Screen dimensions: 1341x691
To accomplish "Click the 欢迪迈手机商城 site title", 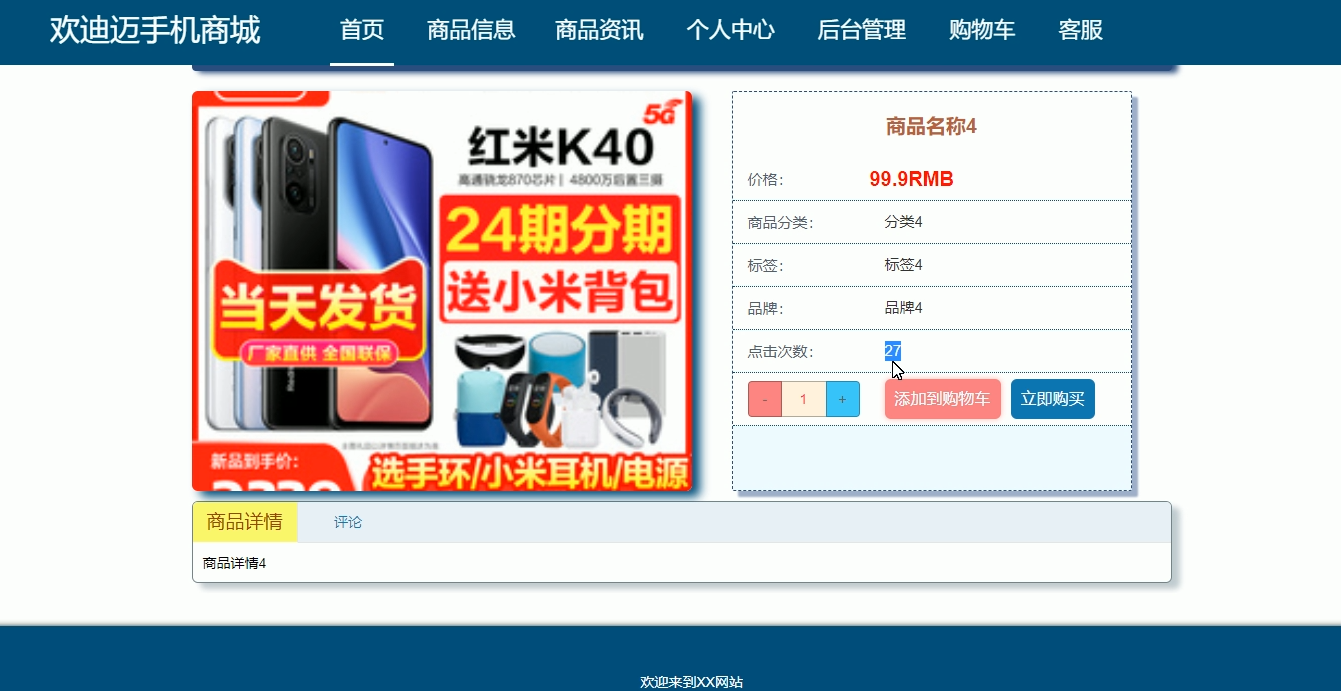I will tap(155, 30).
